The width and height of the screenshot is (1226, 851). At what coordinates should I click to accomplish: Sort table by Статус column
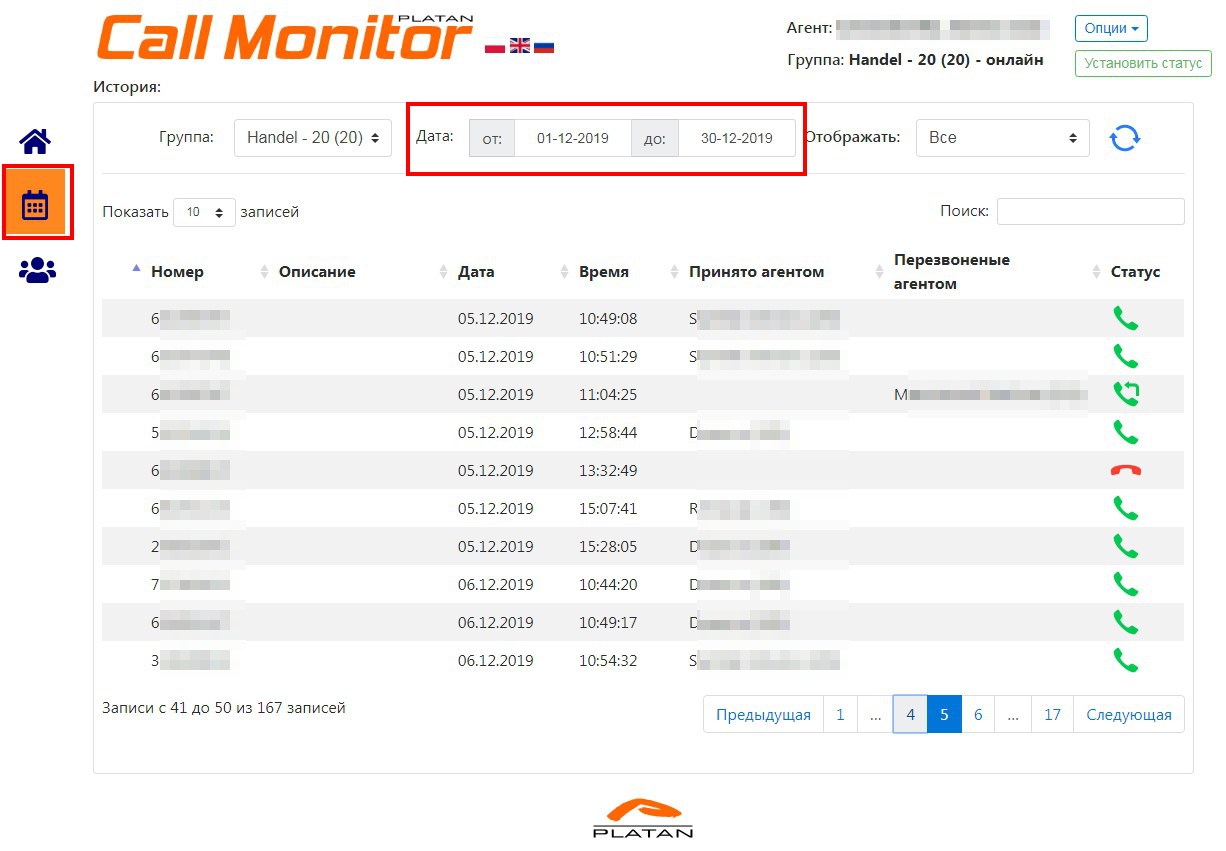(1136, 272)
